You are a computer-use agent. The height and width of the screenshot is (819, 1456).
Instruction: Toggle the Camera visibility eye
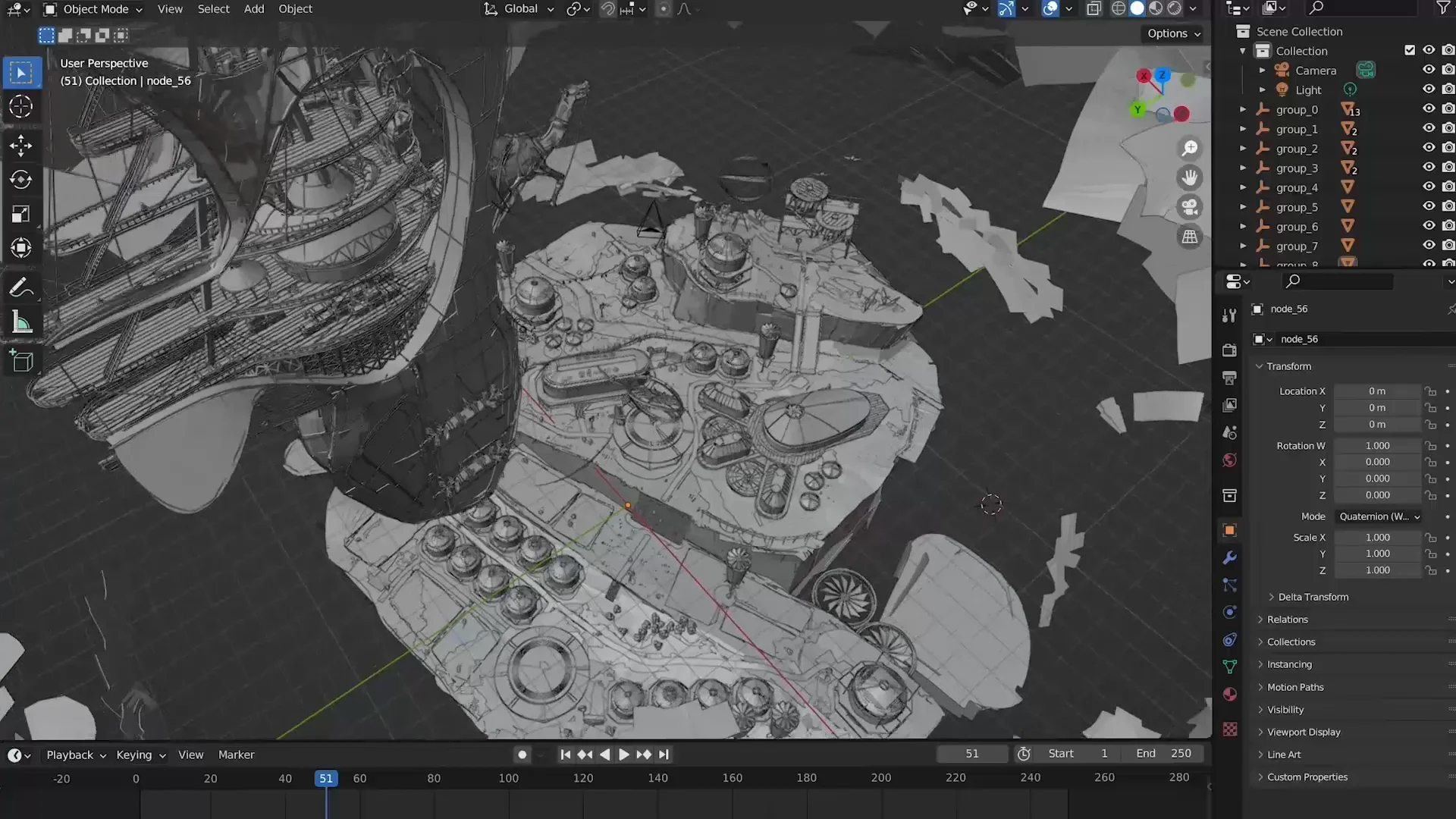[1429, 70]
